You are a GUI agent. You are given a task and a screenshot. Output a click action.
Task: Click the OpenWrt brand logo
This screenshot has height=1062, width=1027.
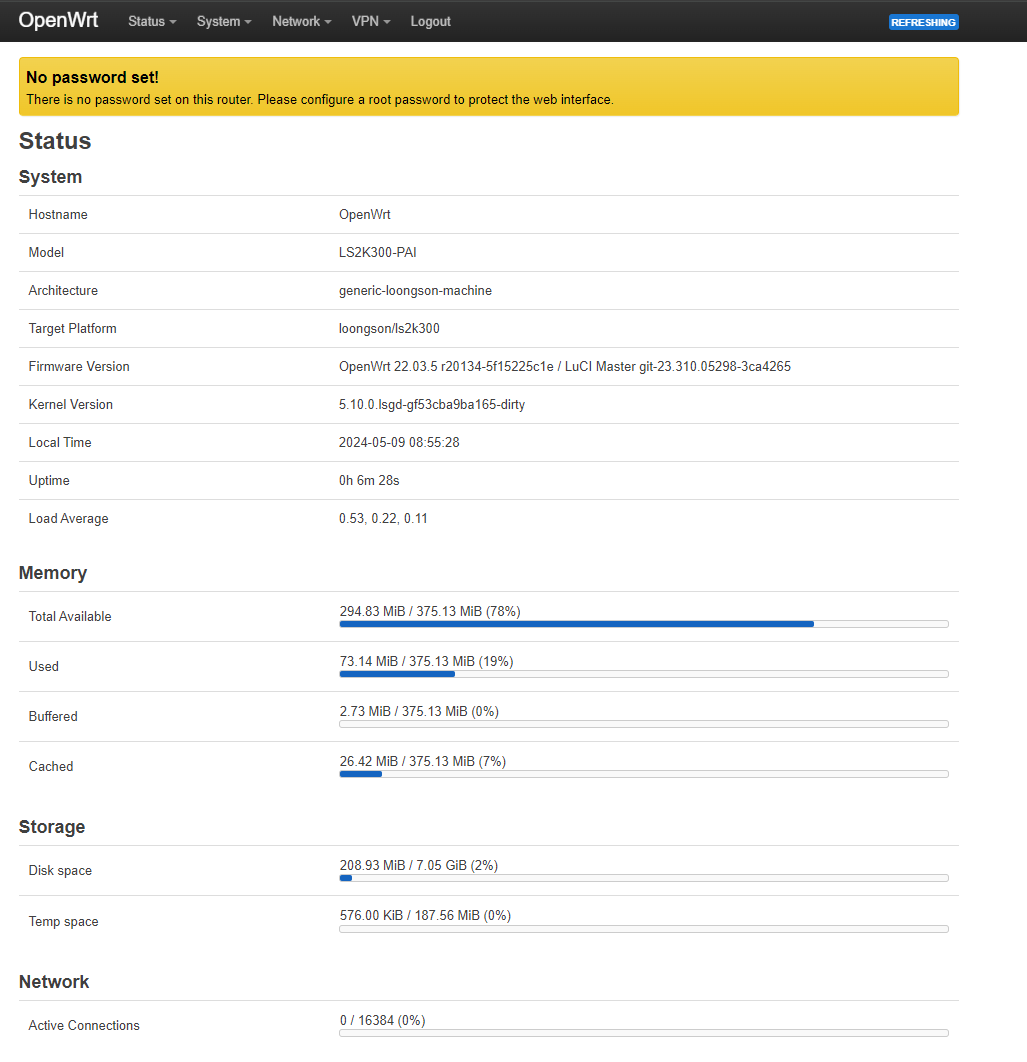click(x=58, y=20)
